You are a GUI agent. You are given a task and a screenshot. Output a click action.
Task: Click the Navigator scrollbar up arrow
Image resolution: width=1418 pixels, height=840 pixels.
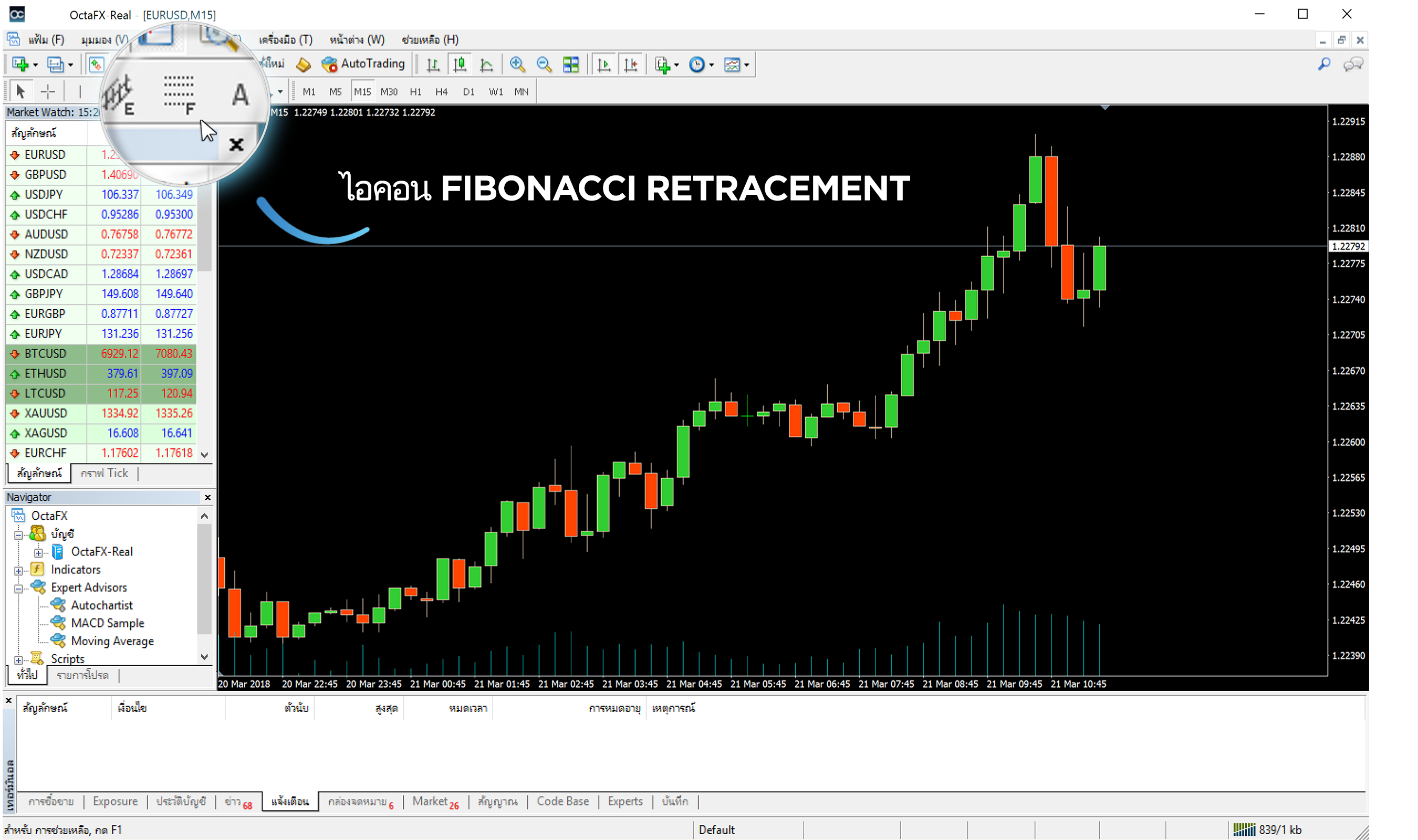(x=204, y=516)
